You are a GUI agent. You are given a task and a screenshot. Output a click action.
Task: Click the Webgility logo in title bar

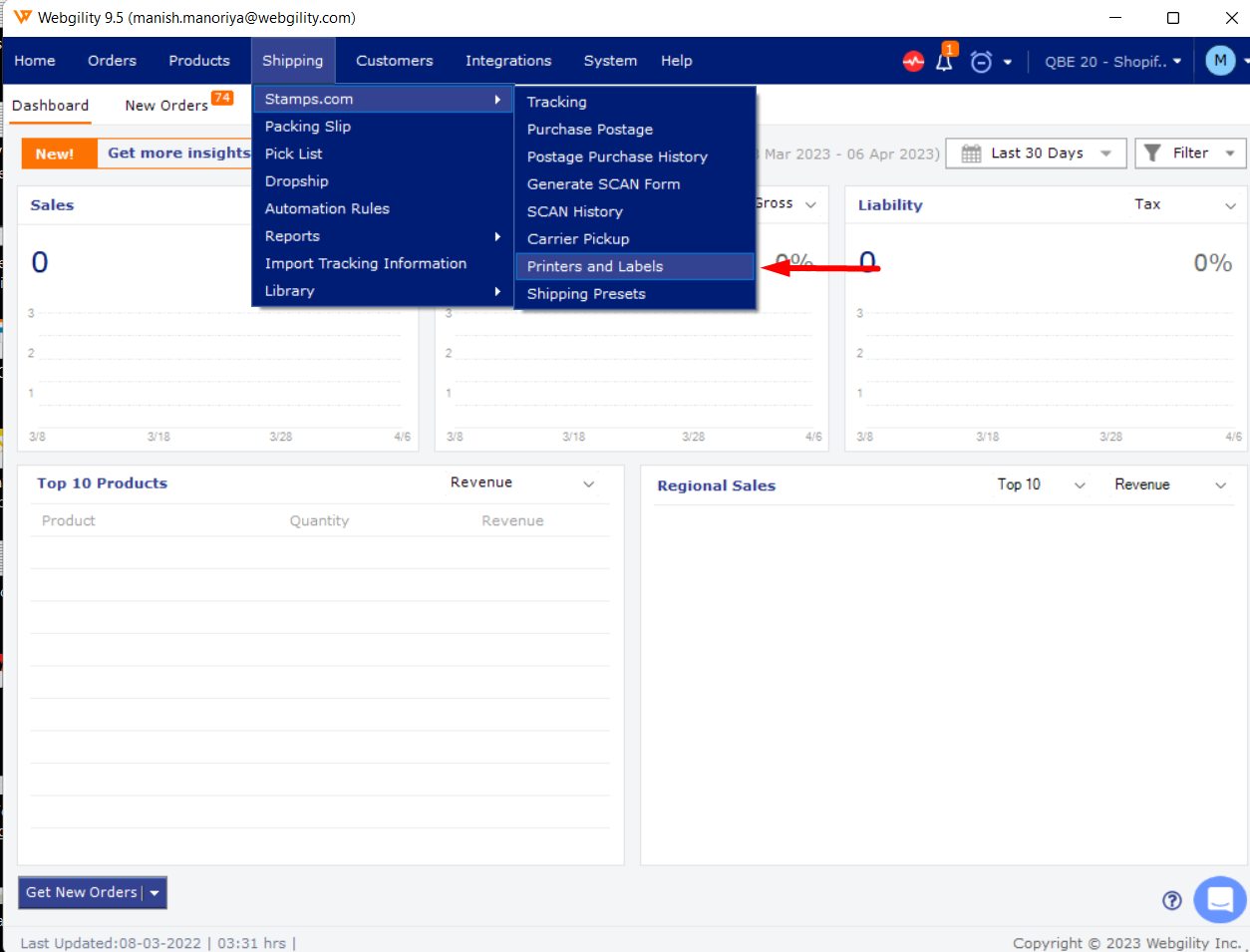22,17
